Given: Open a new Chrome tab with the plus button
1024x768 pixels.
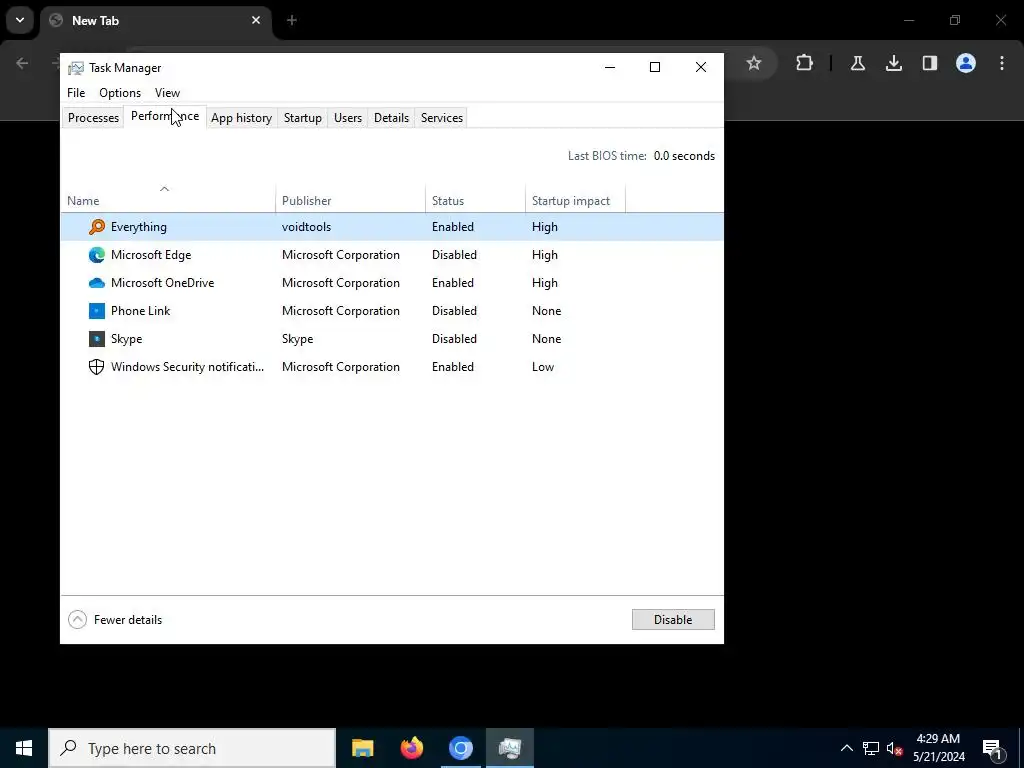Looking at the screenshot, I should [292, 20].
